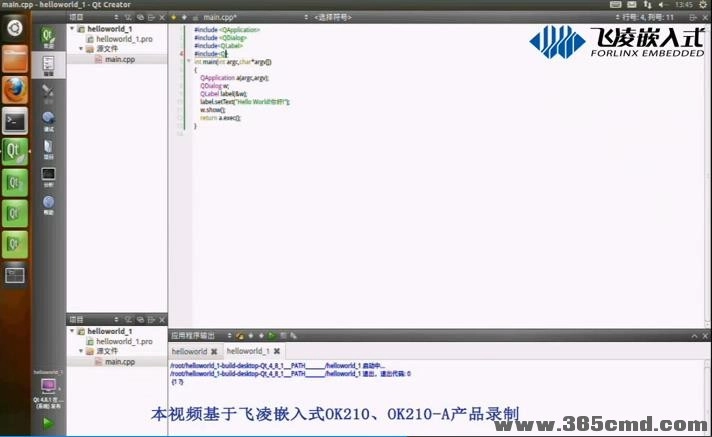Click the return a.exec() line

point(220,118)
